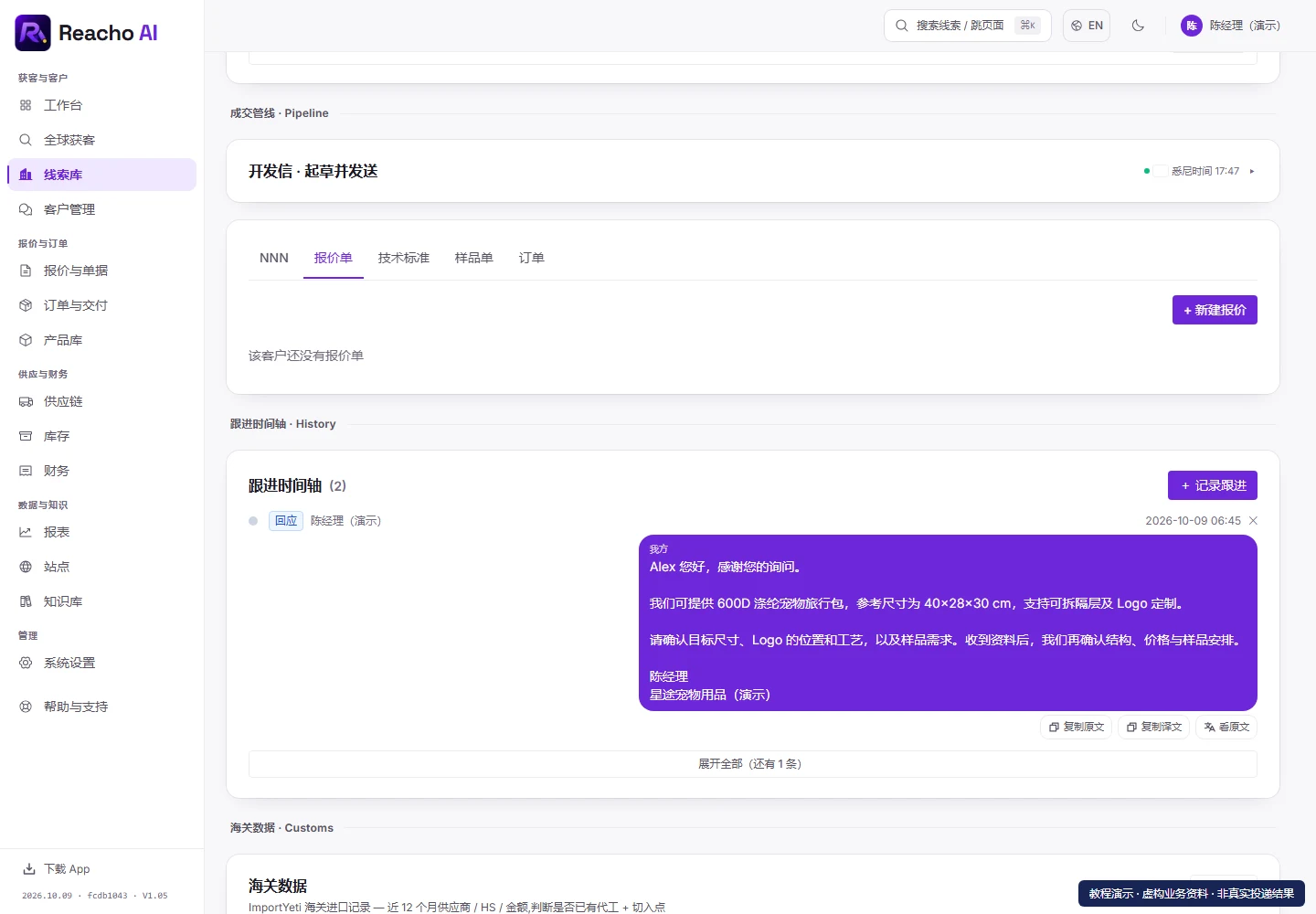Click the 下载 App download icon
This screenshot has width=1316, height=914.
click(x=29, y=869)
